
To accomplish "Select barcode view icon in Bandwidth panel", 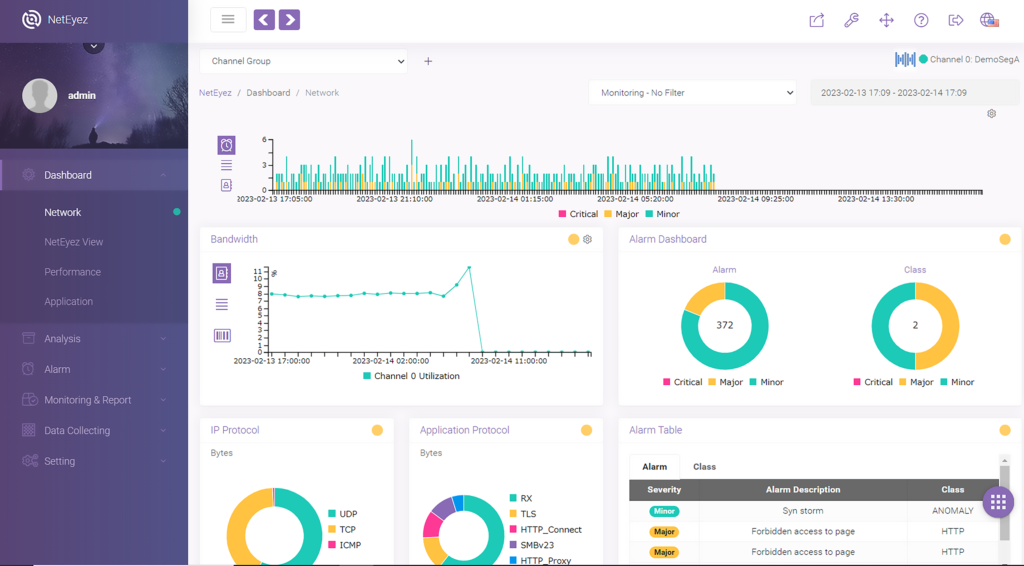I will tap(222, 336).
